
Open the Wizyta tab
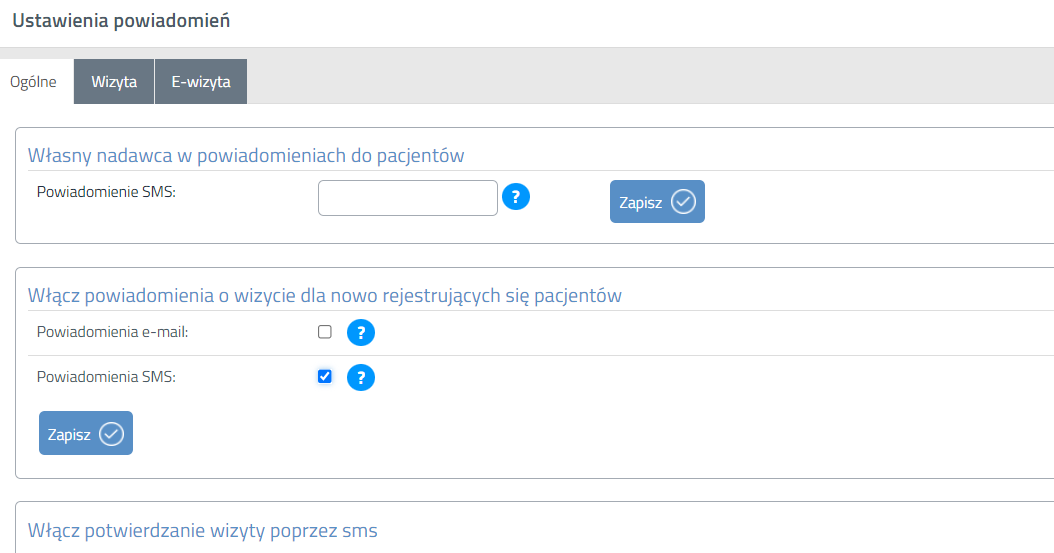pos(114,82)
